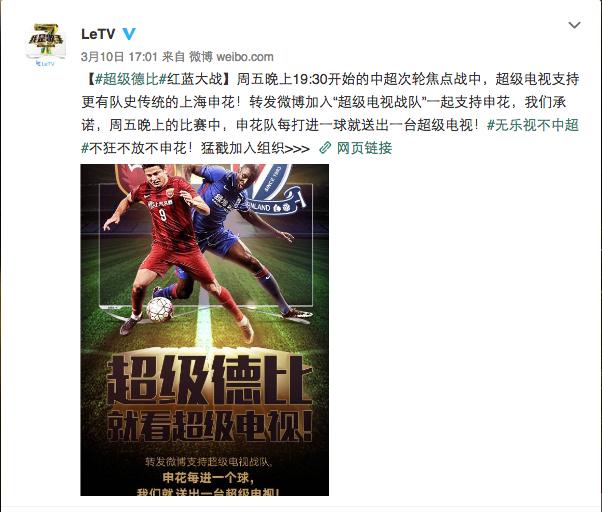
Task: Click the blue verified V badge
Action: [129, 34]
